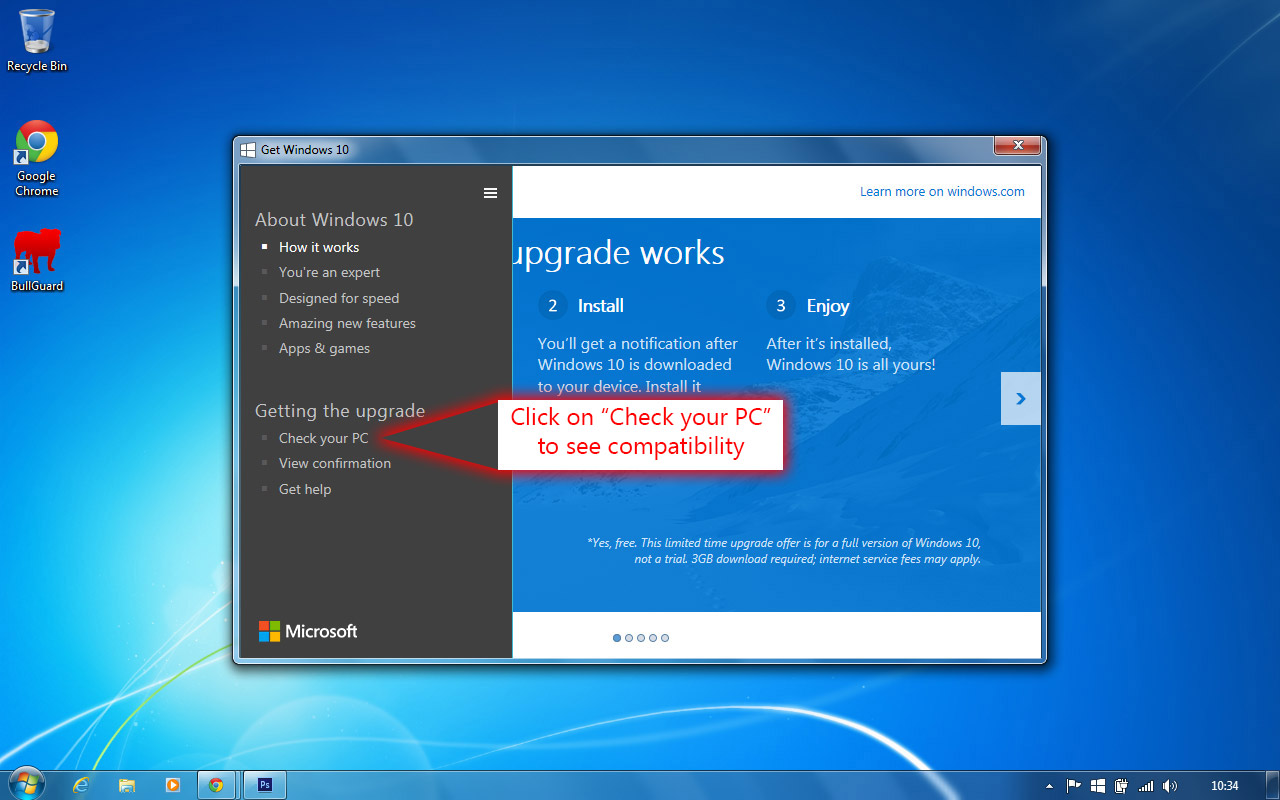Open the hamburger menu in Get Windows 10
Image resolution: width=1280 pixels, height=800 pixels.
(490, 193)
